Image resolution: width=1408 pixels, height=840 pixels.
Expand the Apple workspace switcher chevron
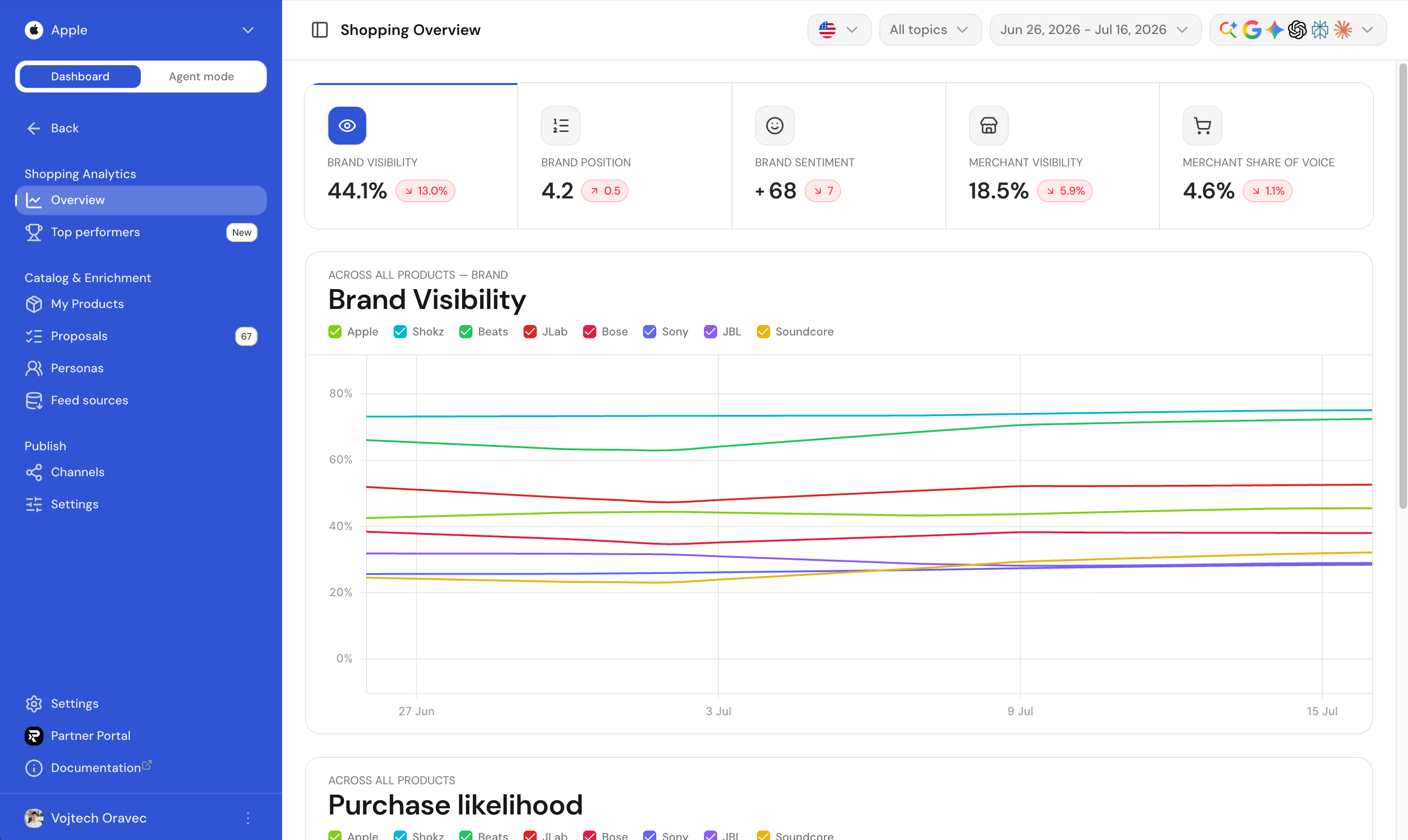pos(248,30)
